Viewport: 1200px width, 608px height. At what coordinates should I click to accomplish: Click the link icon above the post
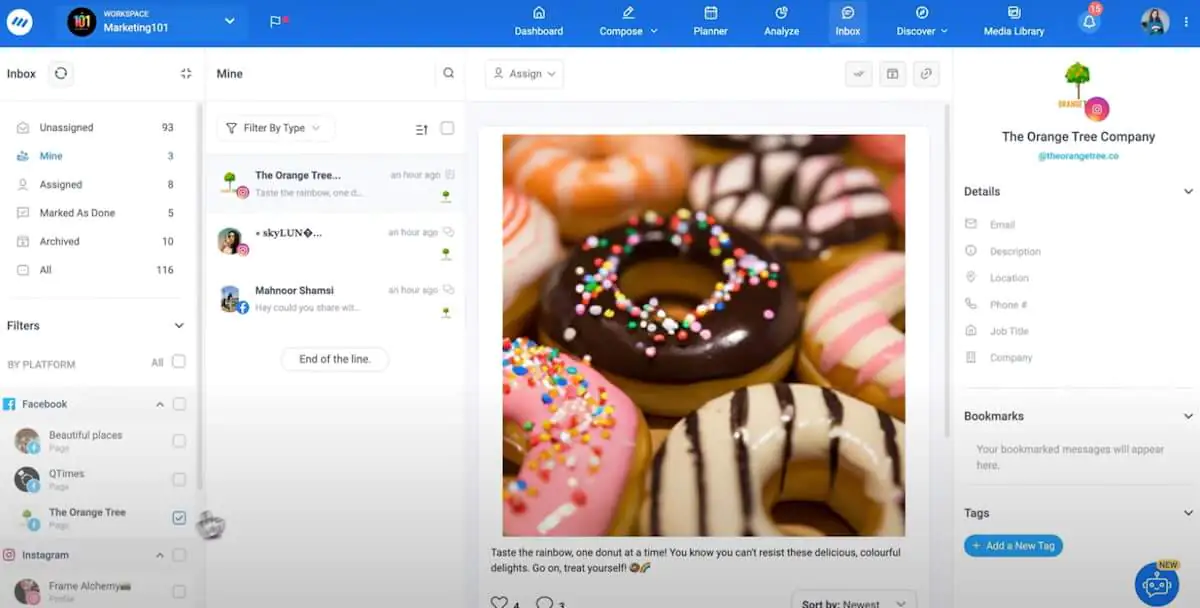926,73
